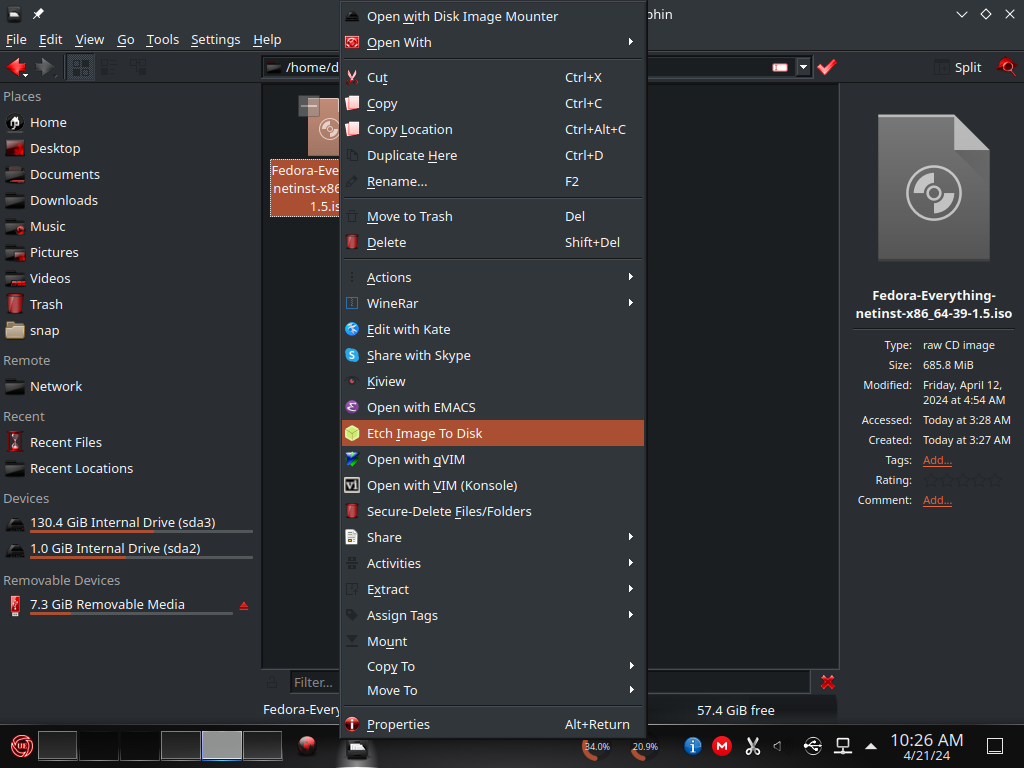Expand the Assign Tags submenu

point(493,616)
